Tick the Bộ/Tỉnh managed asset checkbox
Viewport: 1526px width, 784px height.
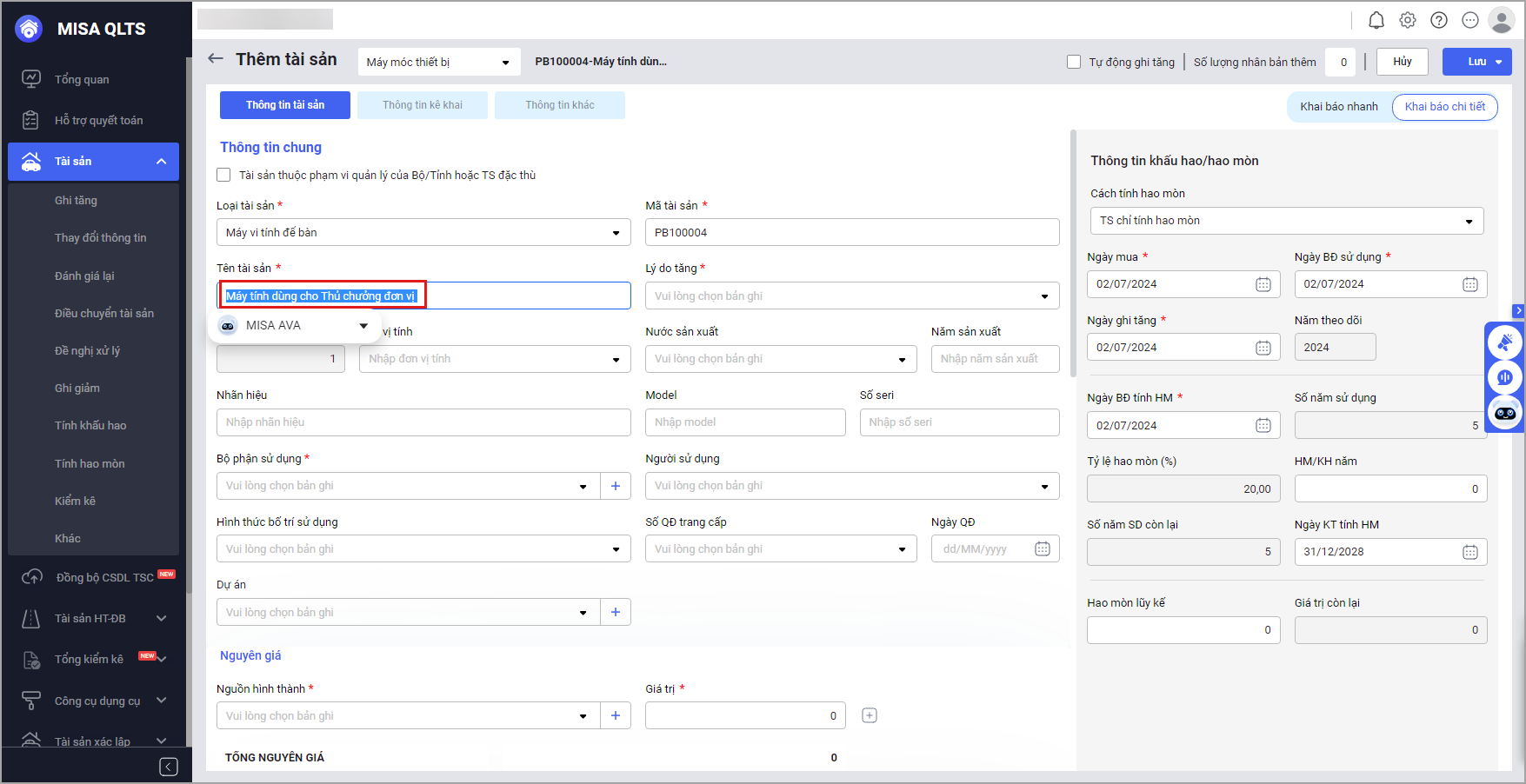(x=224, y=175)
